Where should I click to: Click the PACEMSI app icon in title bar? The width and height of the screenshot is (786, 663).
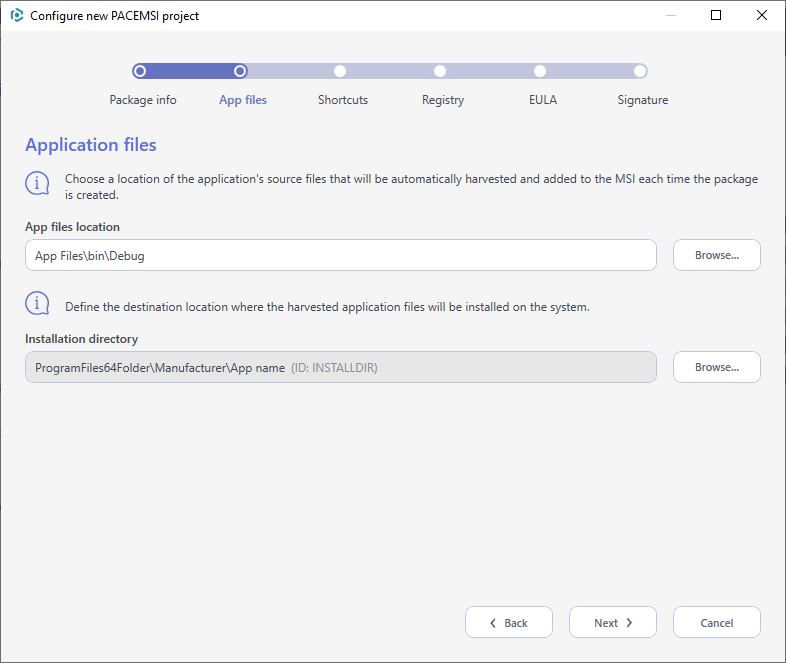click(x=17, y=16)
